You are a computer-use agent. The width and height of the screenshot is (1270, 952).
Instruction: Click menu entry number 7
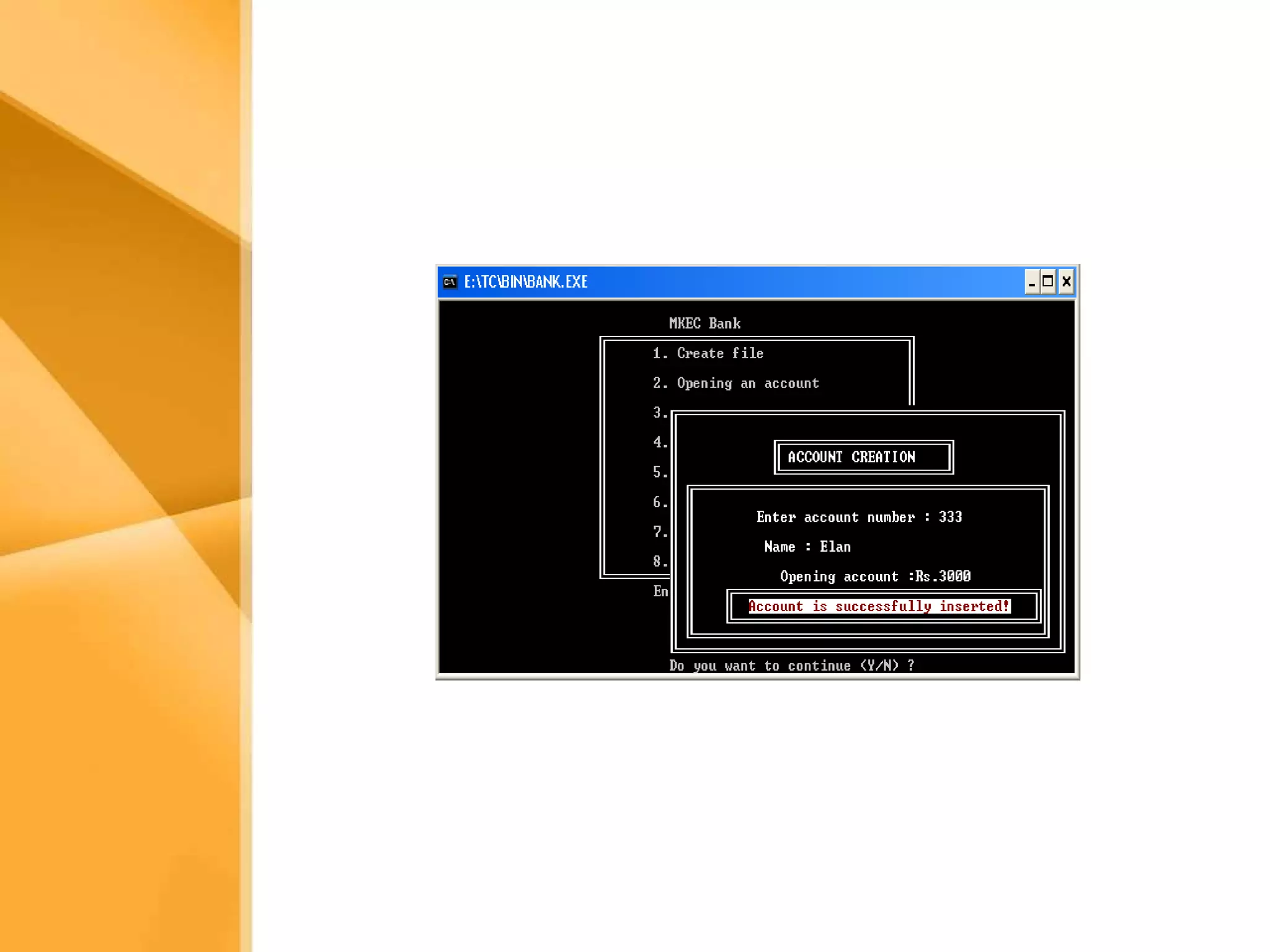point(660,532)
